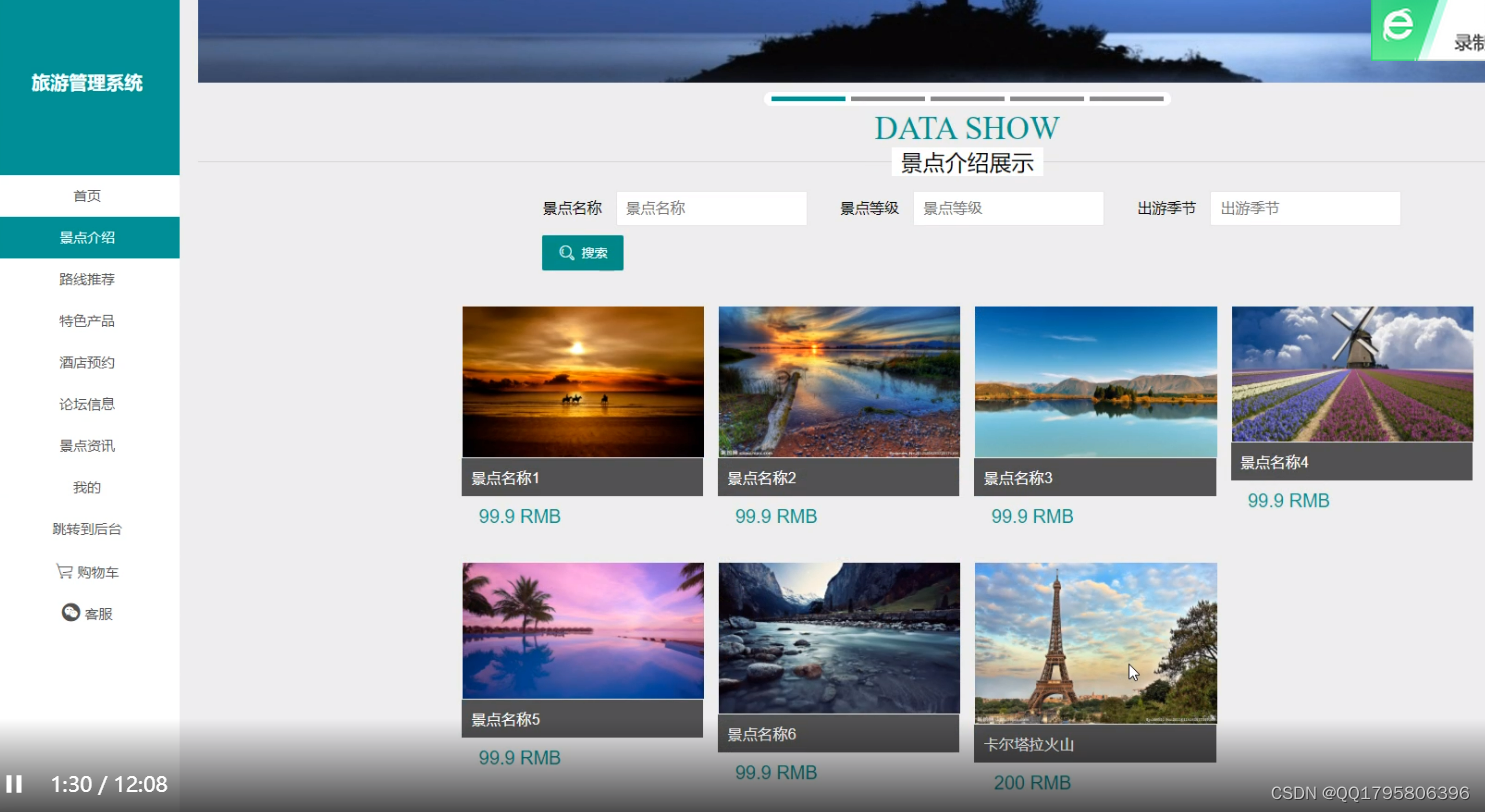Open 论坛信息 menu entry
The height and width of the screenshot is (812, 1485).
[90, 404]
